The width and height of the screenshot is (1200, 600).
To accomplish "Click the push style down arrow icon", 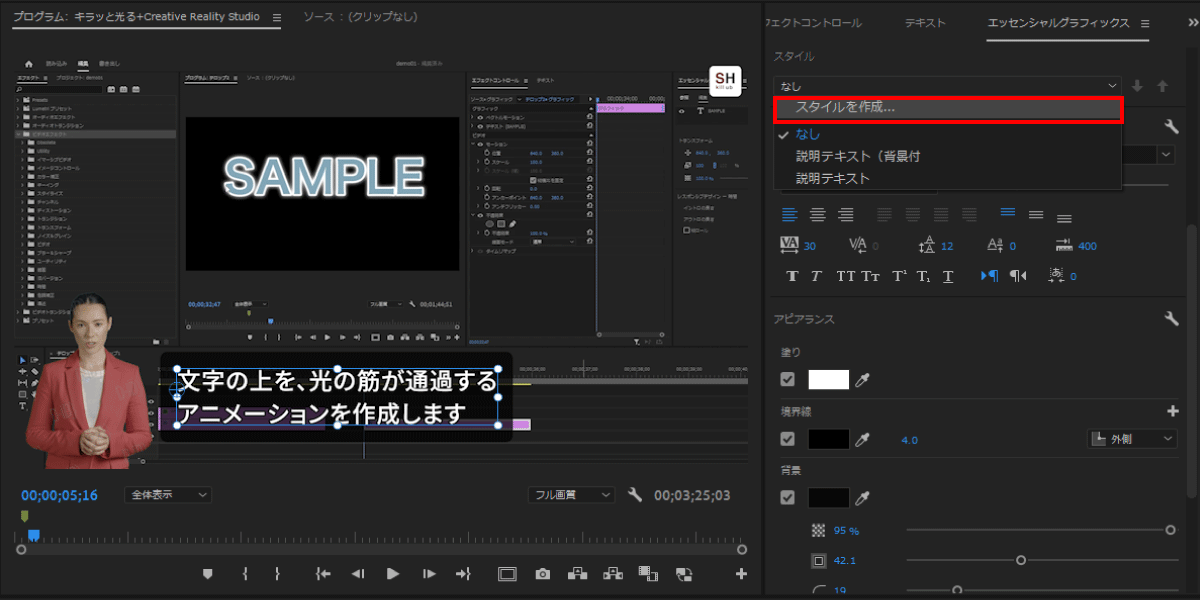I will [1138, 86].
